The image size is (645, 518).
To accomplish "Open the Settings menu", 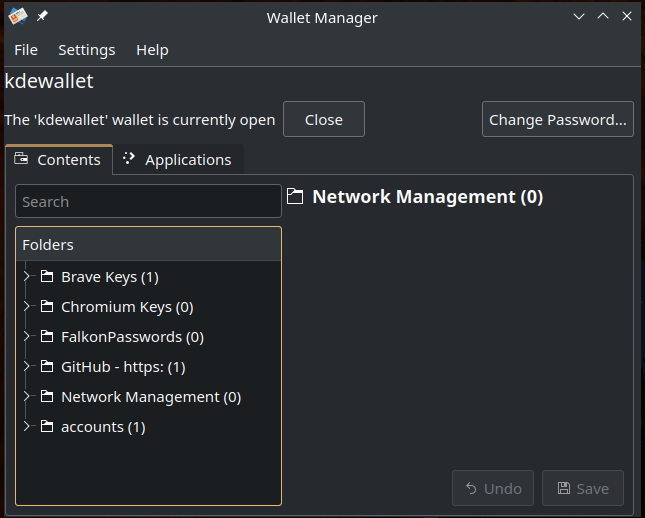I will (x=87, y=50).
